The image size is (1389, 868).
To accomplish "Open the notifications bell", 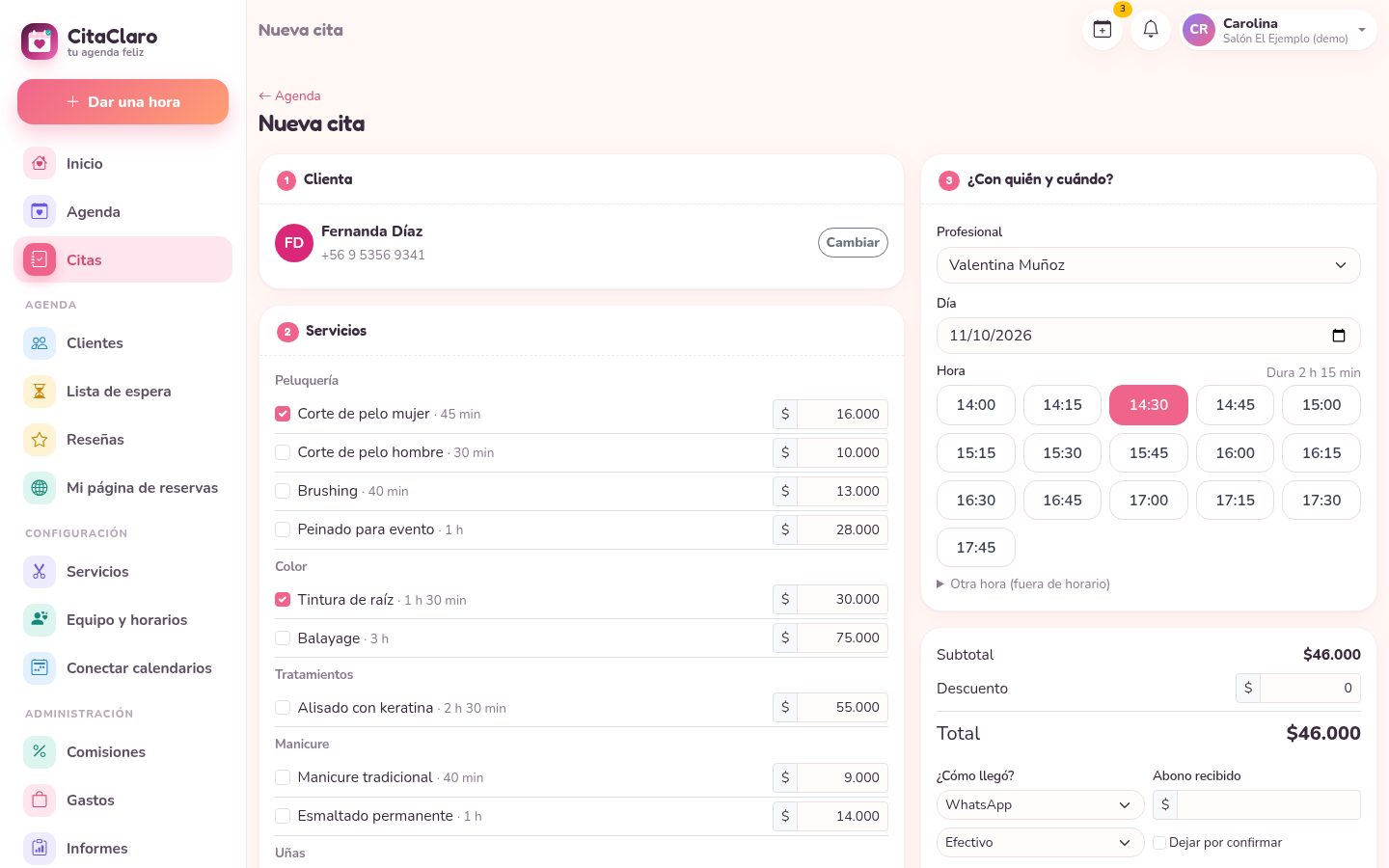I will click(x=1151, y=30).
